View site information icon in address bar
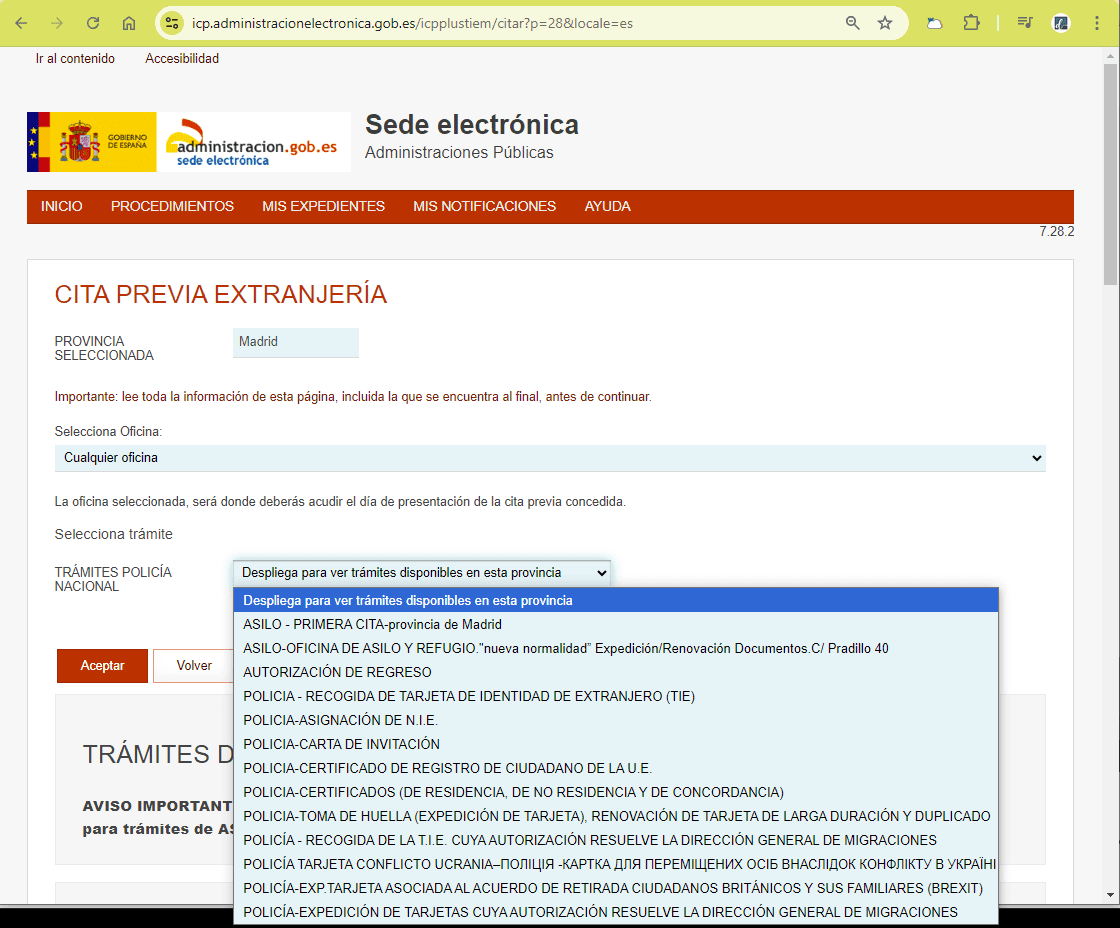Image resolution: width=1120 pixels, height=928 pixels. (x=171, y=23)
